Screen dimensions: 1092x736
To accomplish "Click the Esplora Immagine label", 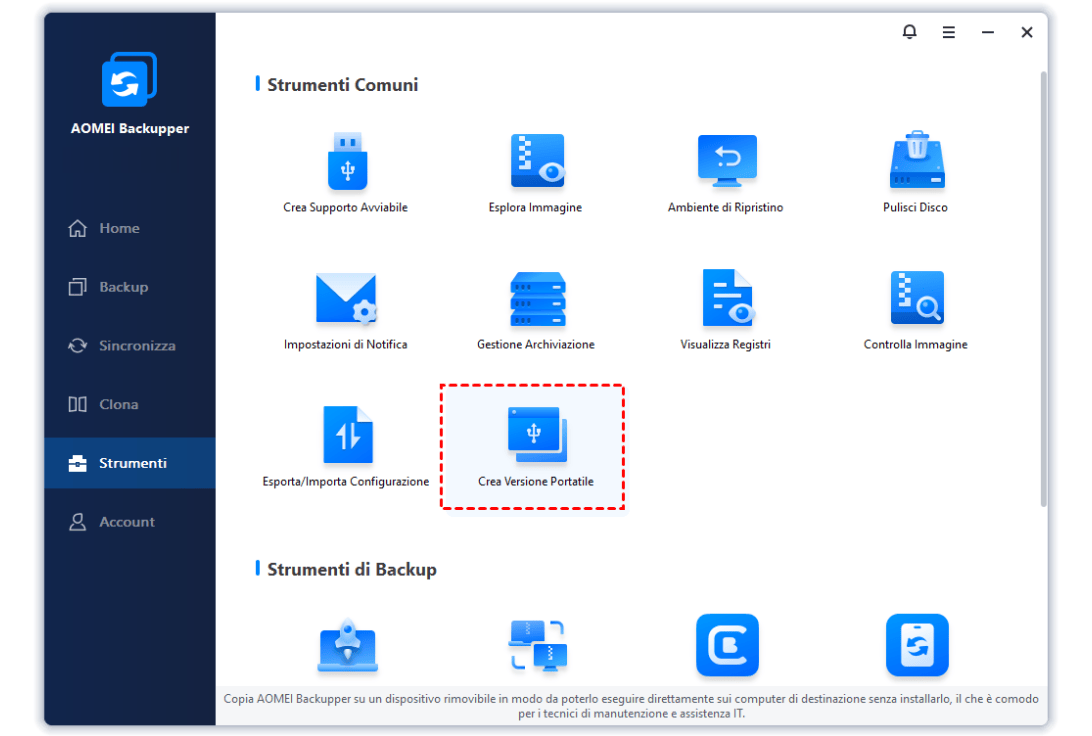I will (x=535, y=208).
